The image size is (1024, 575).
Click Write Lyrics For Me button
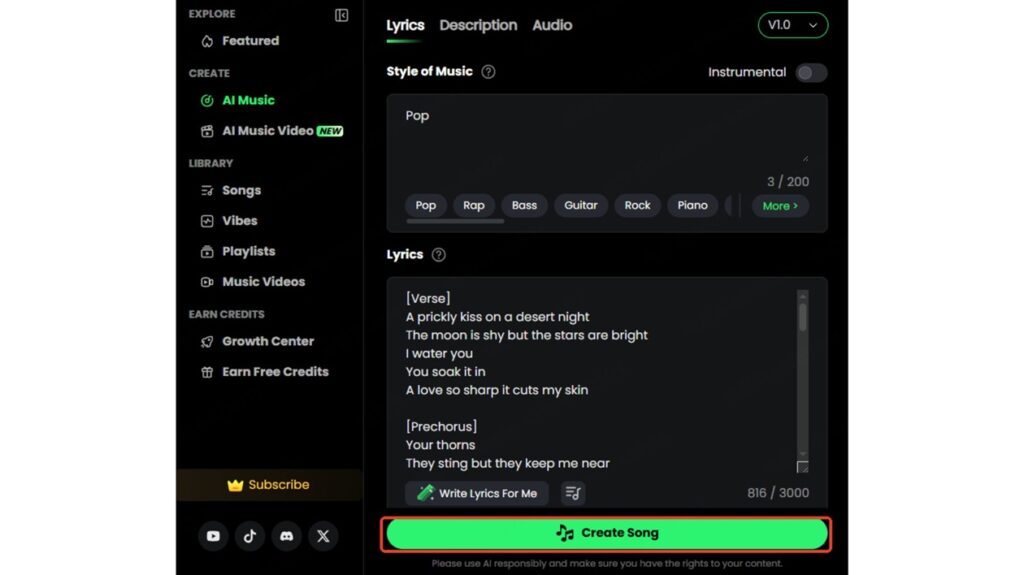point(477,493)
